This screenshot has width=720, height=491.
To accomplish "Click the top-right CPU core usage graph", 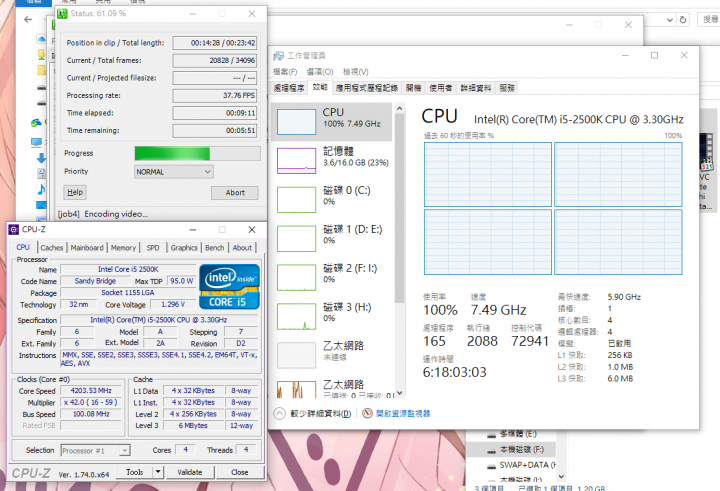I will [618, 175].
